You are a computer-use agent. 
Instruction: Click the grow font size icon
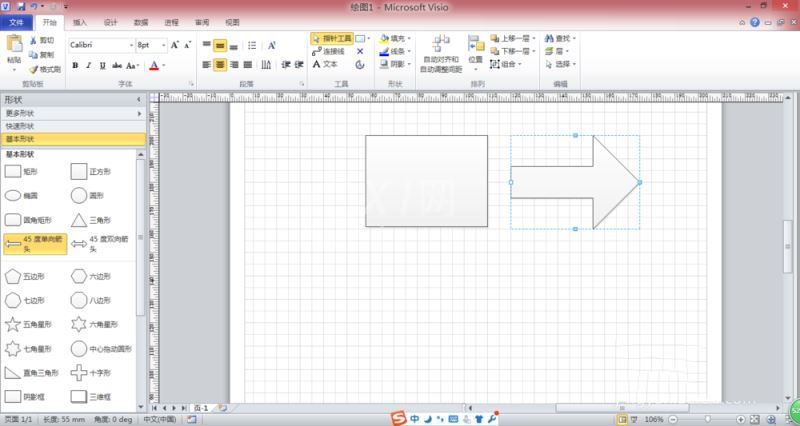tap(174, 45)
